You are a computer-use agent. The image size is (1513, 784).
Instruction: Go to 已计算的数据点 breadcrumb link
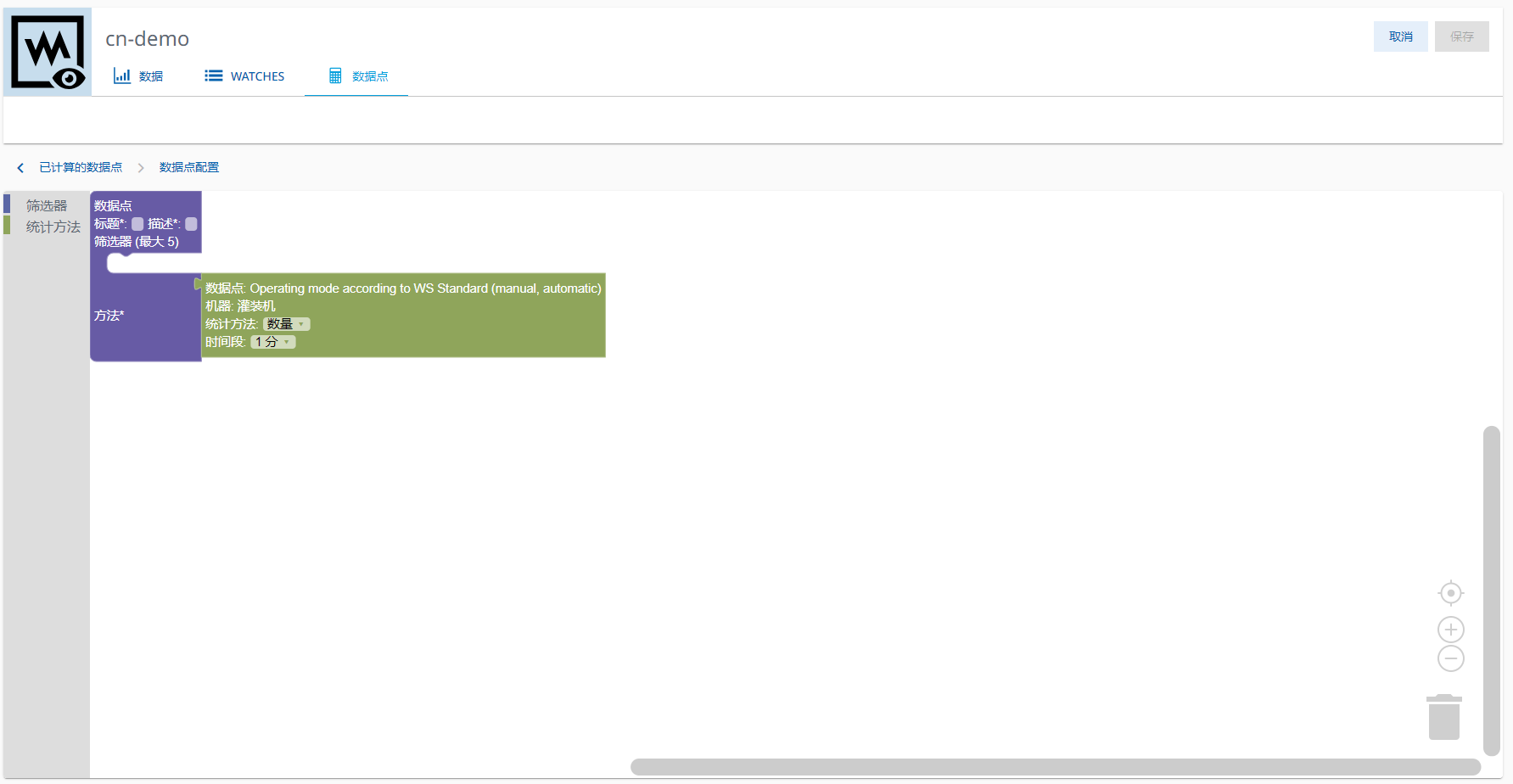[x=81, y=168]
